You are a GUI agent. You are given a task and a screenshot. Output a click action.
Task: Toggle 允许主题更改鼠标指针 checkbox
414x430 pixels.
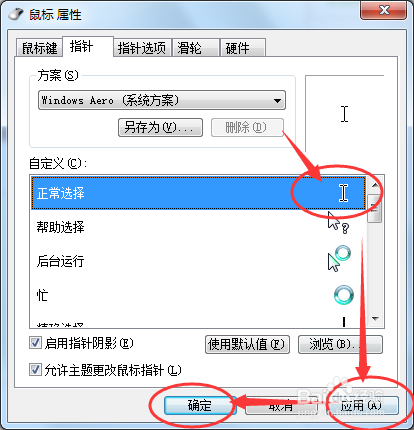[x=35, y=370]
